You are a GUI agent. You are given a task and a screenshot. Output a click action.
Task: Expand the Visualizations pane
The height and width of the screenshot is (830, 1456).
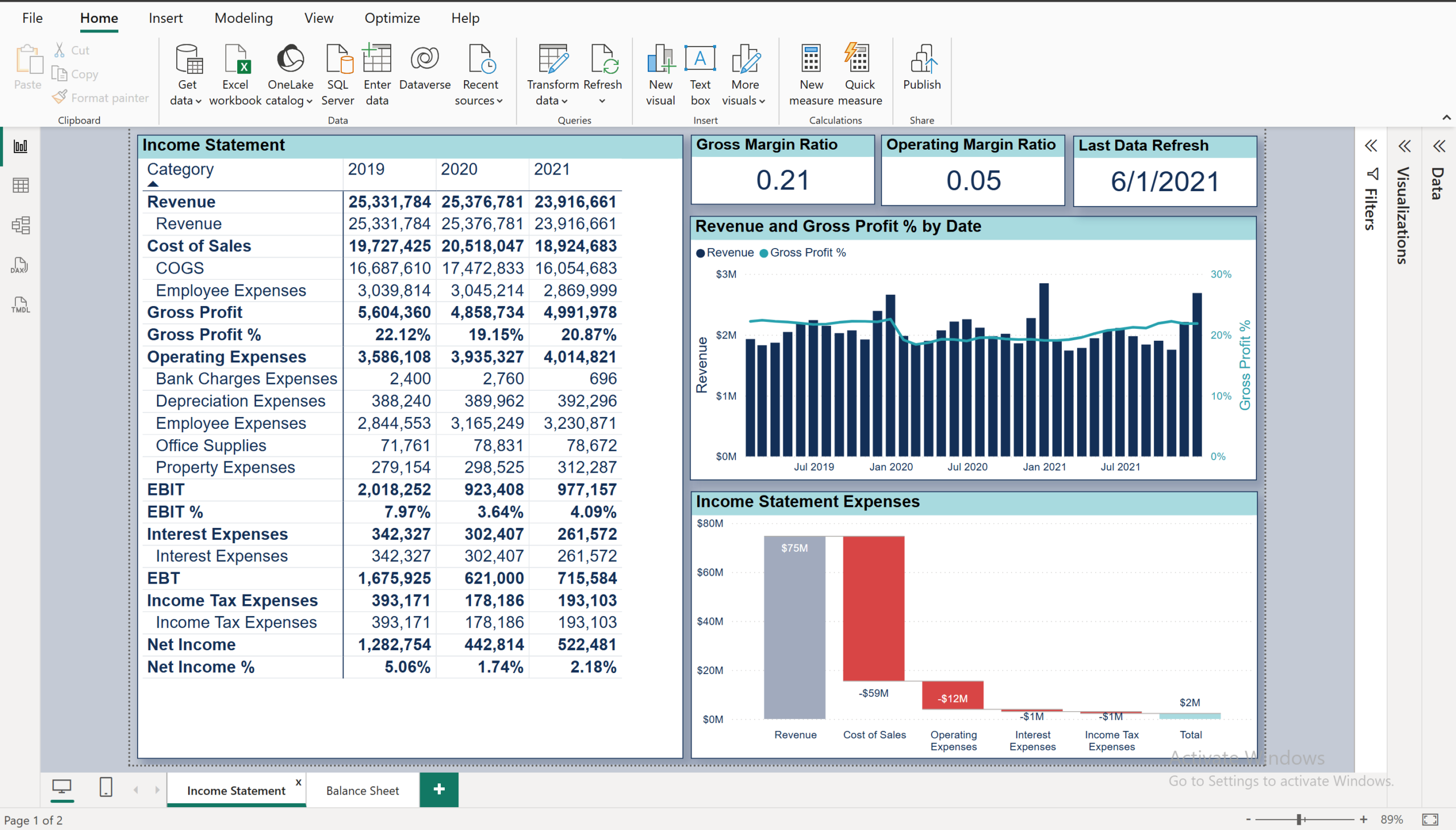[x=1405, y=147]
